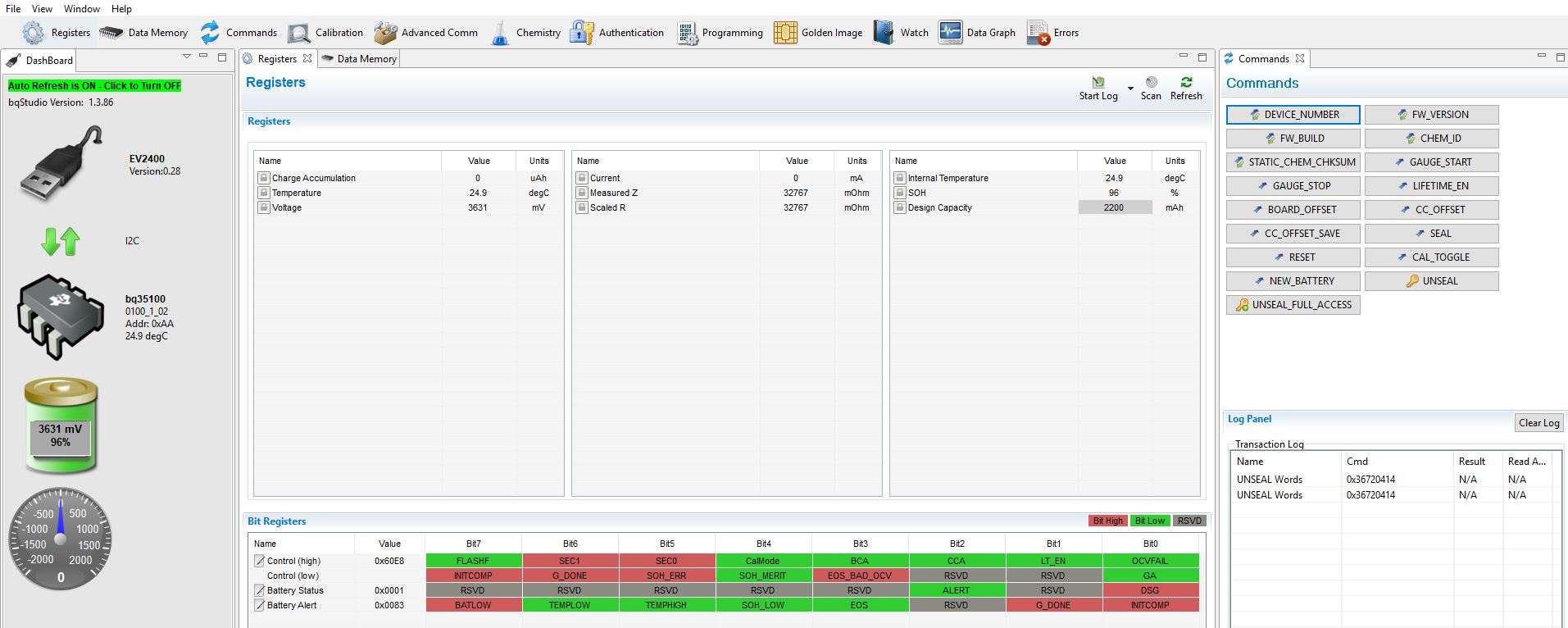The image size is (1568, 628).
Task: Click the edit icon beside Control (high)
Action: pyautogui.click(x=260, y=561)
